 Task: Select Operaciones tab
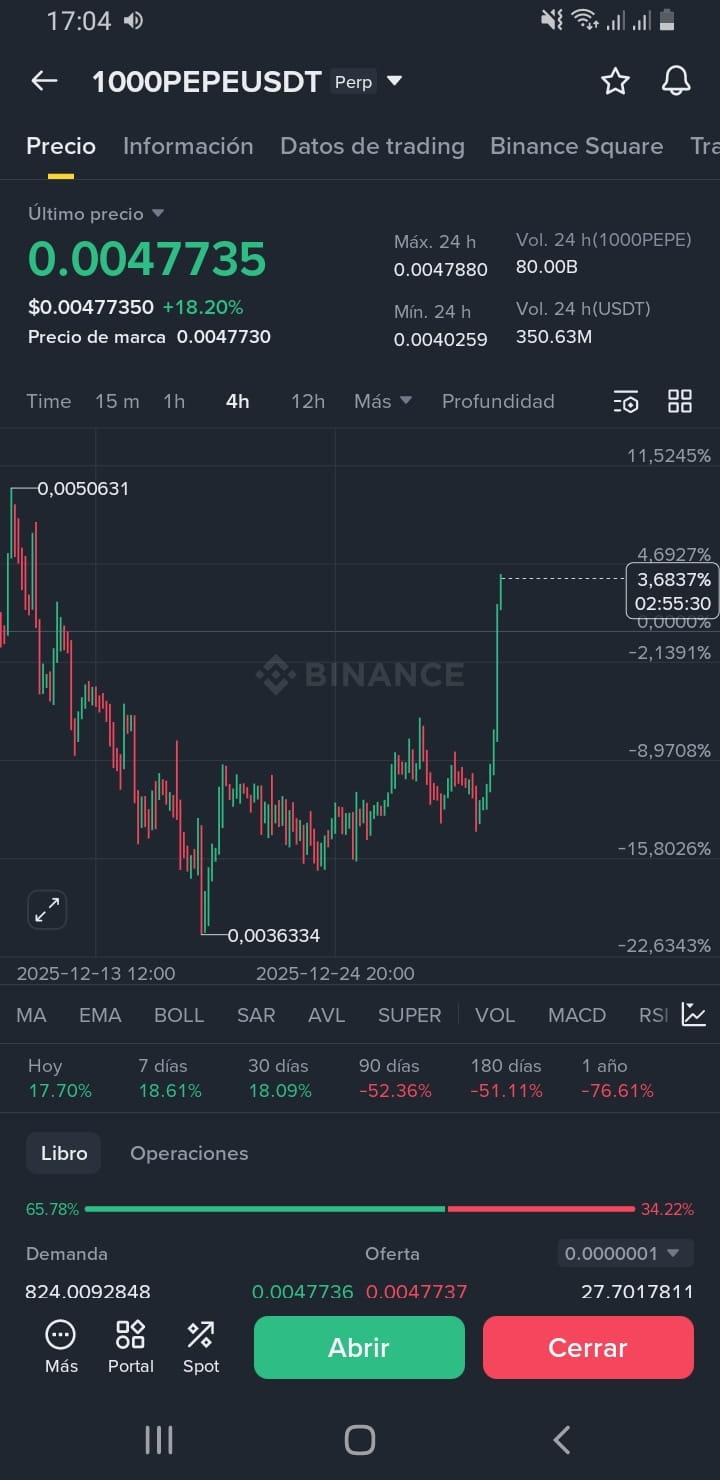tap(189, 1153)
